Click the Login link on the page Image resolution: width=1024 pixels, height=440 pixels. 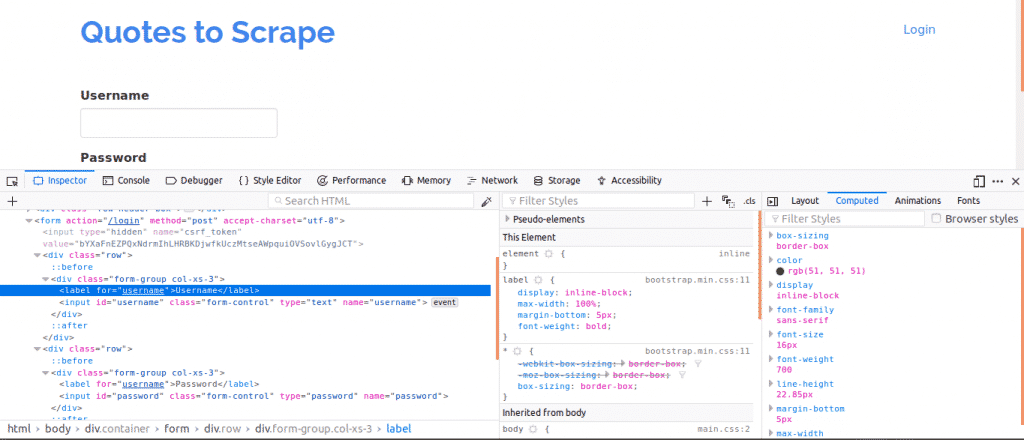point(919,29)
